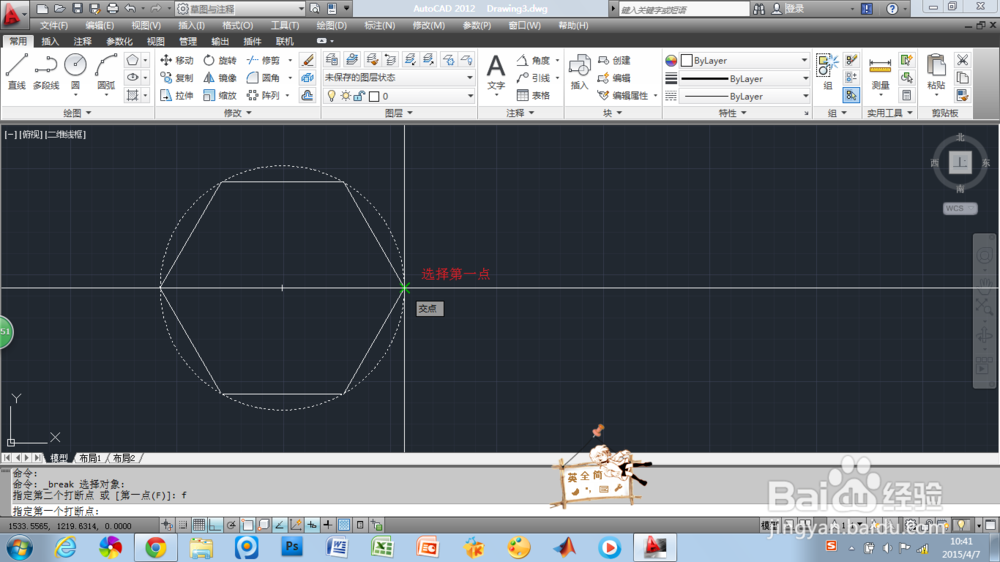Click the Mirror (镜像) tool
The width and height of the screenshot is (1000, 562).
220,78
